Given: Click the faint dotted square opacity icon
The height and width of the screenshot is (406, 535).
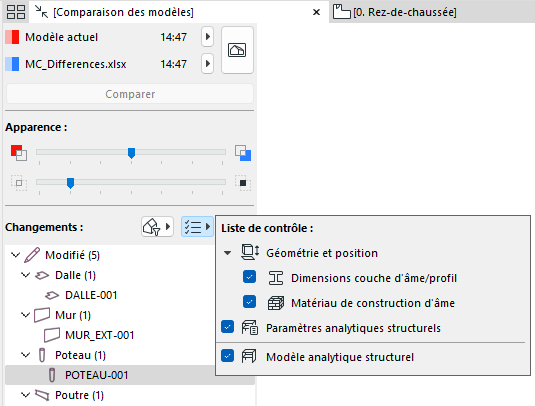Looking at the screenshot, I should click(19, 183).
